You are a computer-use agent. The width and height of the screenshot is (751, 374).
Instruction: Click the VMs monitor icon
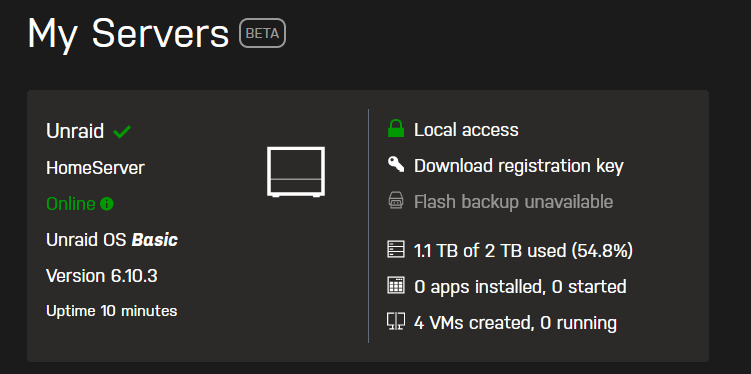[x=396, y=321]
